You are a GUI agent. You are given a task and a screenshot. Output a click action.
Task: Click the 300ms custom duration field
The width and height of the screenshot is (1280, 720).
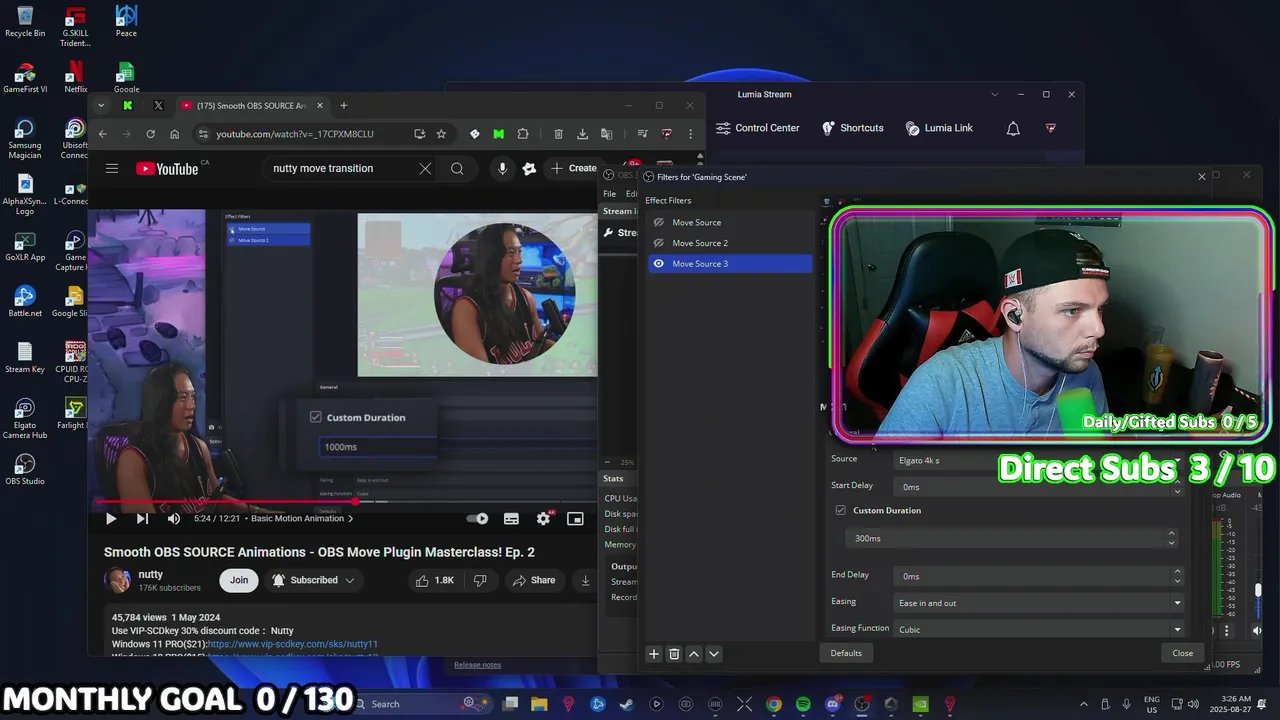tap(1005, 538)
